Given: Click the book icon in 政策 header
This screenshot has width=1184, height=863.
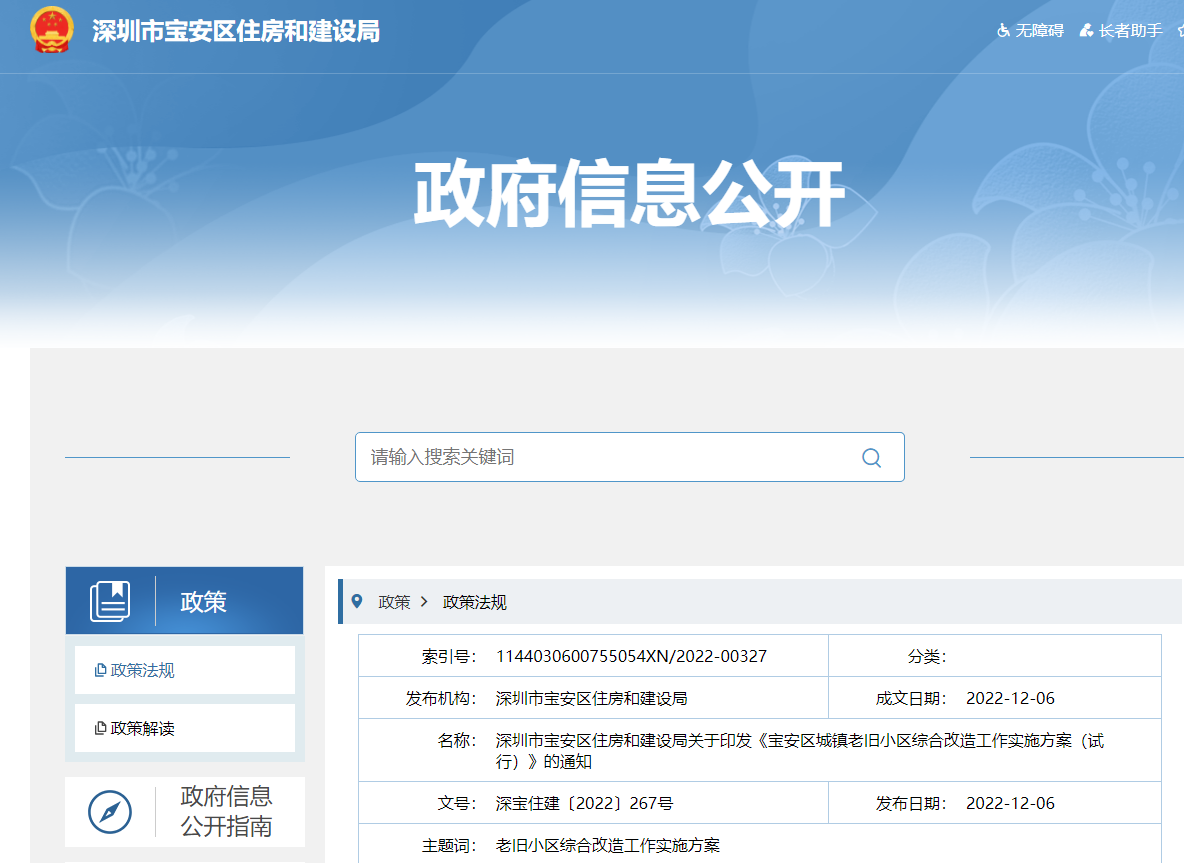Looking at the screenshot, I should point(110,601).
